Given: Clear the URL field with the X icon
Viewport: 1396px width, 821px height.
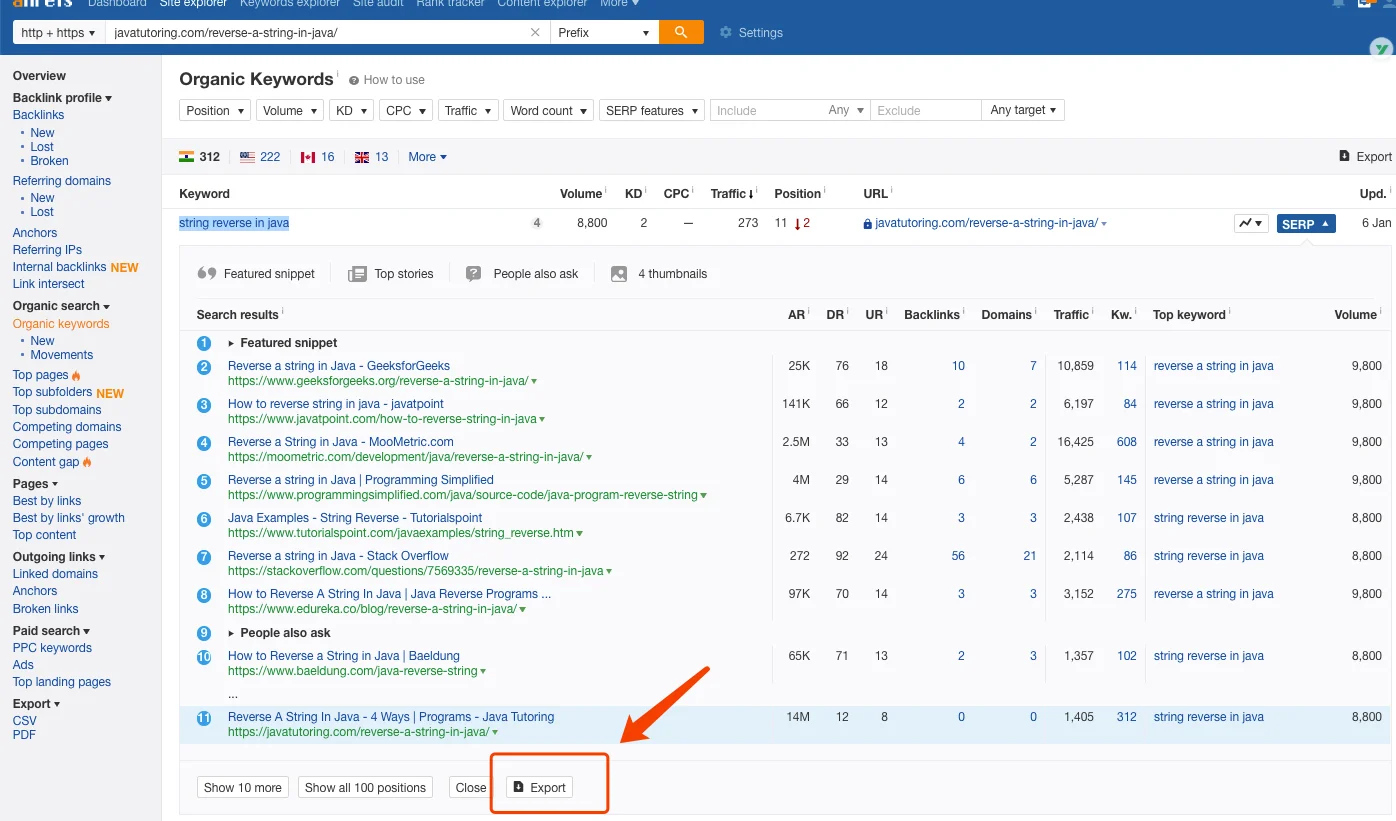Looking at the screenshot, I should point(536,32).
